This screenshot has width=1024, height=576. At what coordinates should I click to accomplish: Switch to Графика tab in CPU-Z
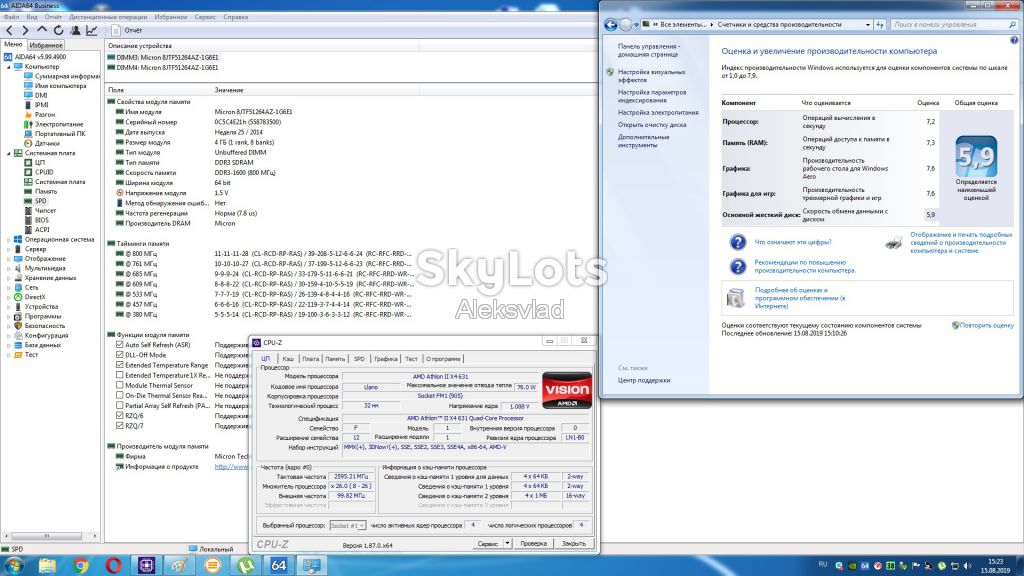386,359
